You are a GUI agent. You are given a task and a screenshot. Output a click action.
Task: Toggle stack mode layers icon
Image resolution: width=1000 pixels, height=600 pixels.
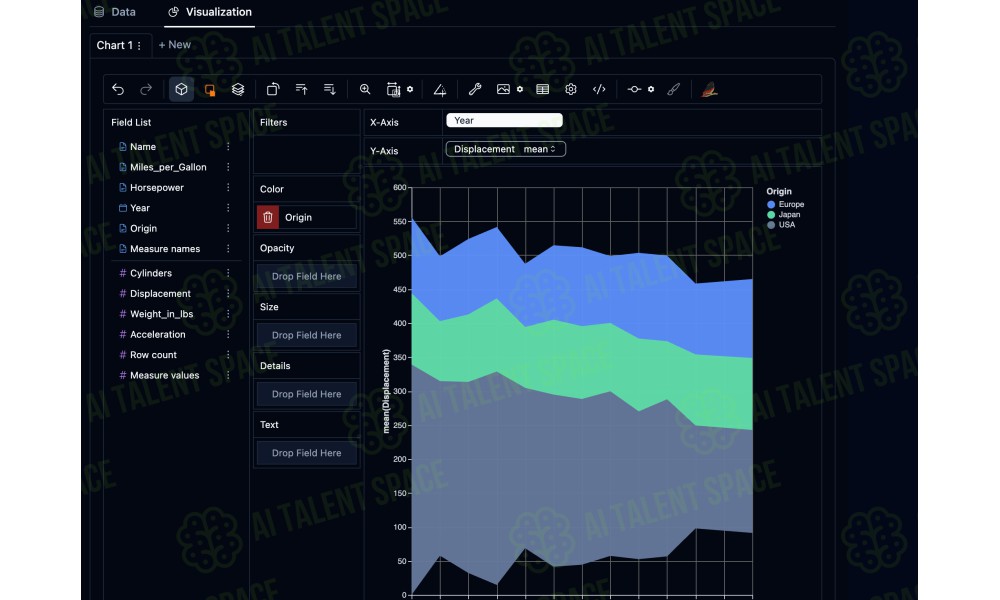pyautogui.click(x=238, y=89)
